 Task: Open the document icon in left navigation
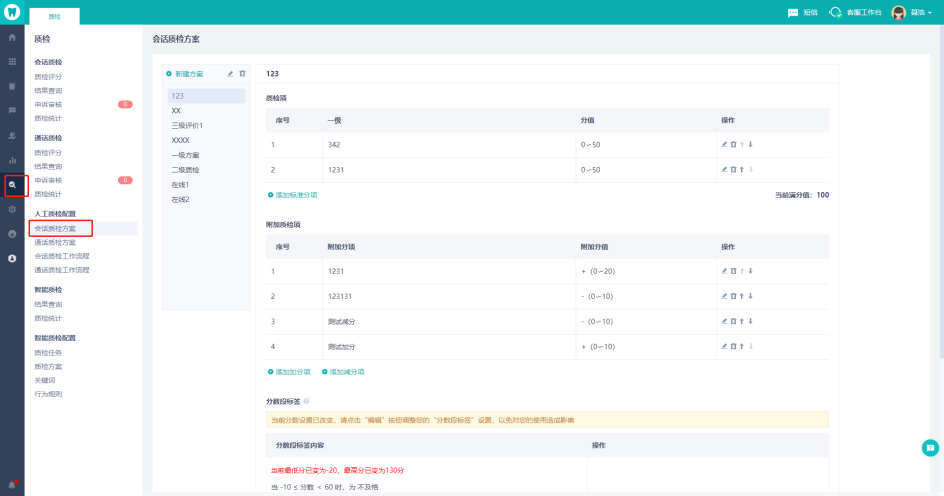pos(12,86)
